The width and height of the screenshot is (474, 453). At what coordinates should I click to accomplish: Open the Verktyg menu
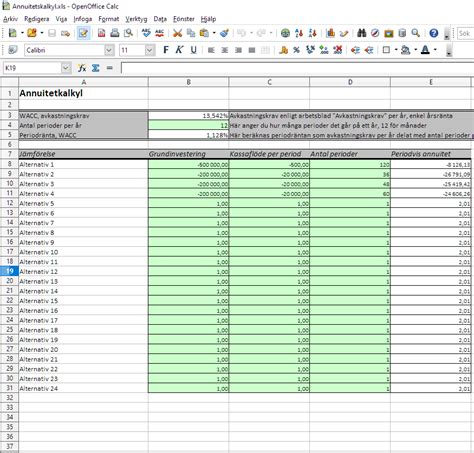(136, 19)
